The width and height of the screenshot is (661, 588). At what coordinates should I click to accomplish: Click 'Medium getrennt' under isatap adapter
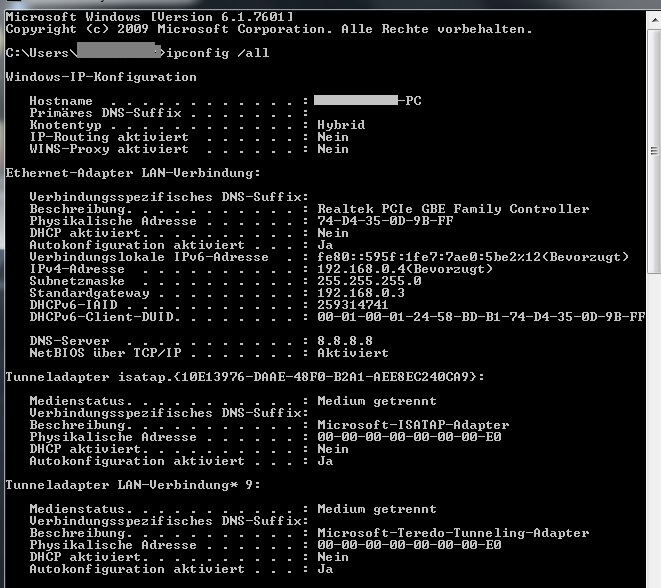[x=377, y=401]
